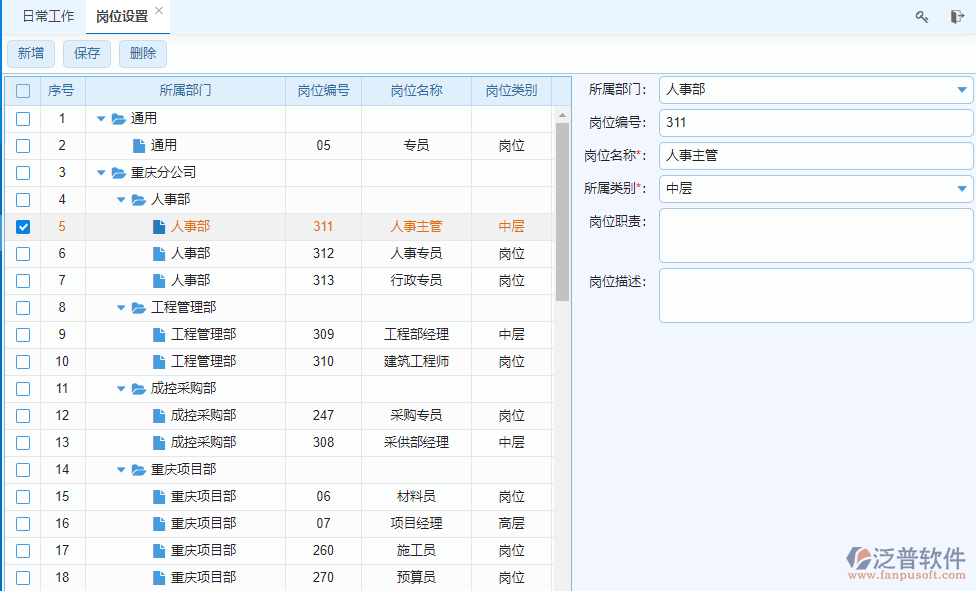The image size is (976, 591).
Task: Click the 删除 button
Action: pos(142,53)
